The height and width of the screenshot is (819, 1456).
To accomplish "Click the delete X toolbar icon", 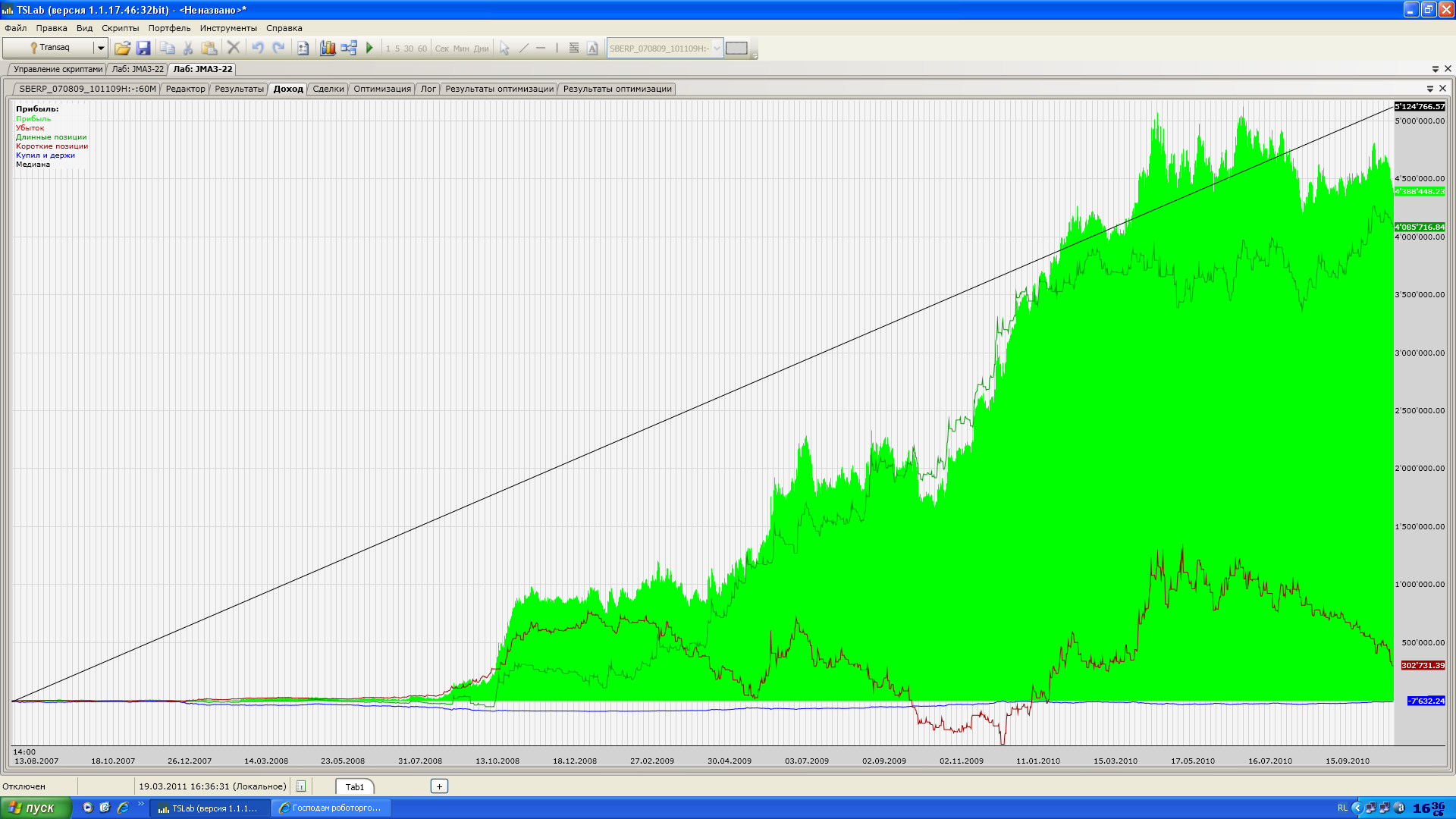I will point(234,48).
